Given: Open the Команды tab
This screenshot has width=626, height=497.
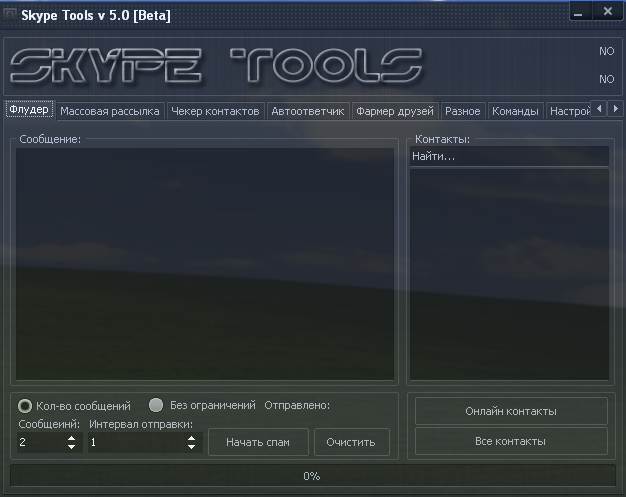Looking at the screenshot, I should (515, 111).
